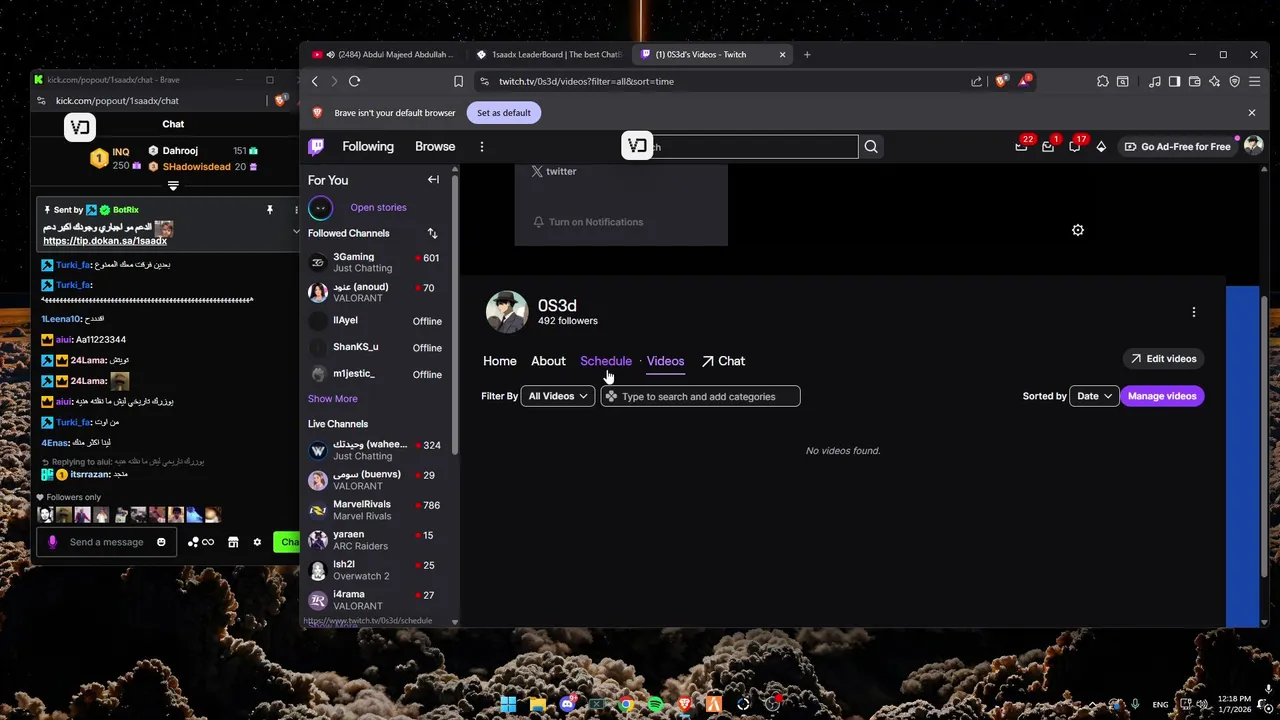
Task: Open Brave VPN shield icon
Action: point(1234,81)
